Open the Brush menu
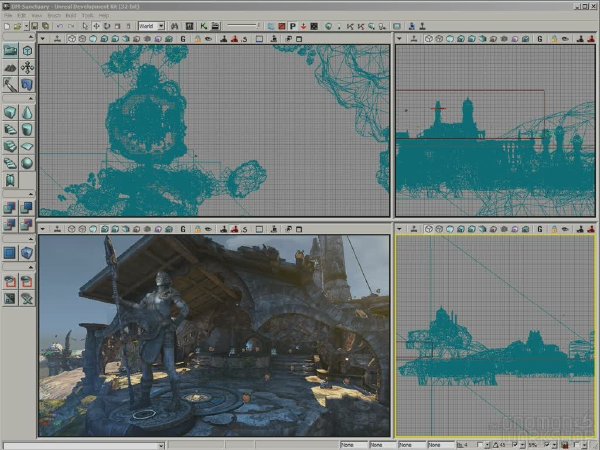 [54, 15]
